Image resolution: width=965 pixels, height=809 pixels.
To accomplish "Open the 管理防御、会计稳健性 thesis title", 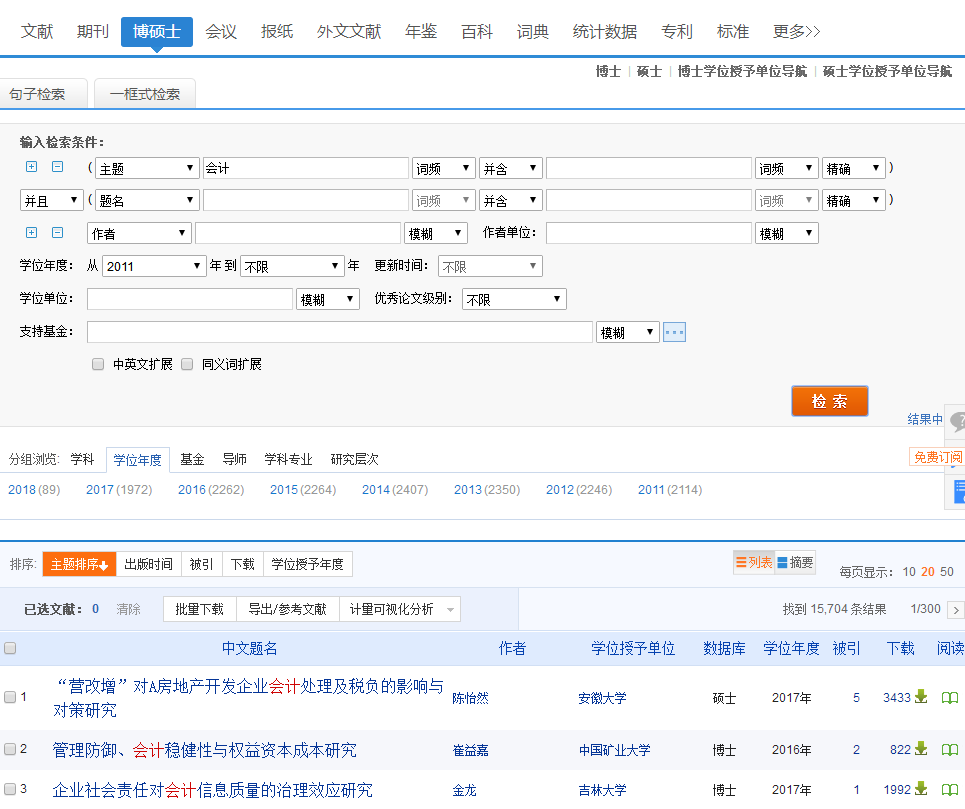I will [x=204, y=750].
